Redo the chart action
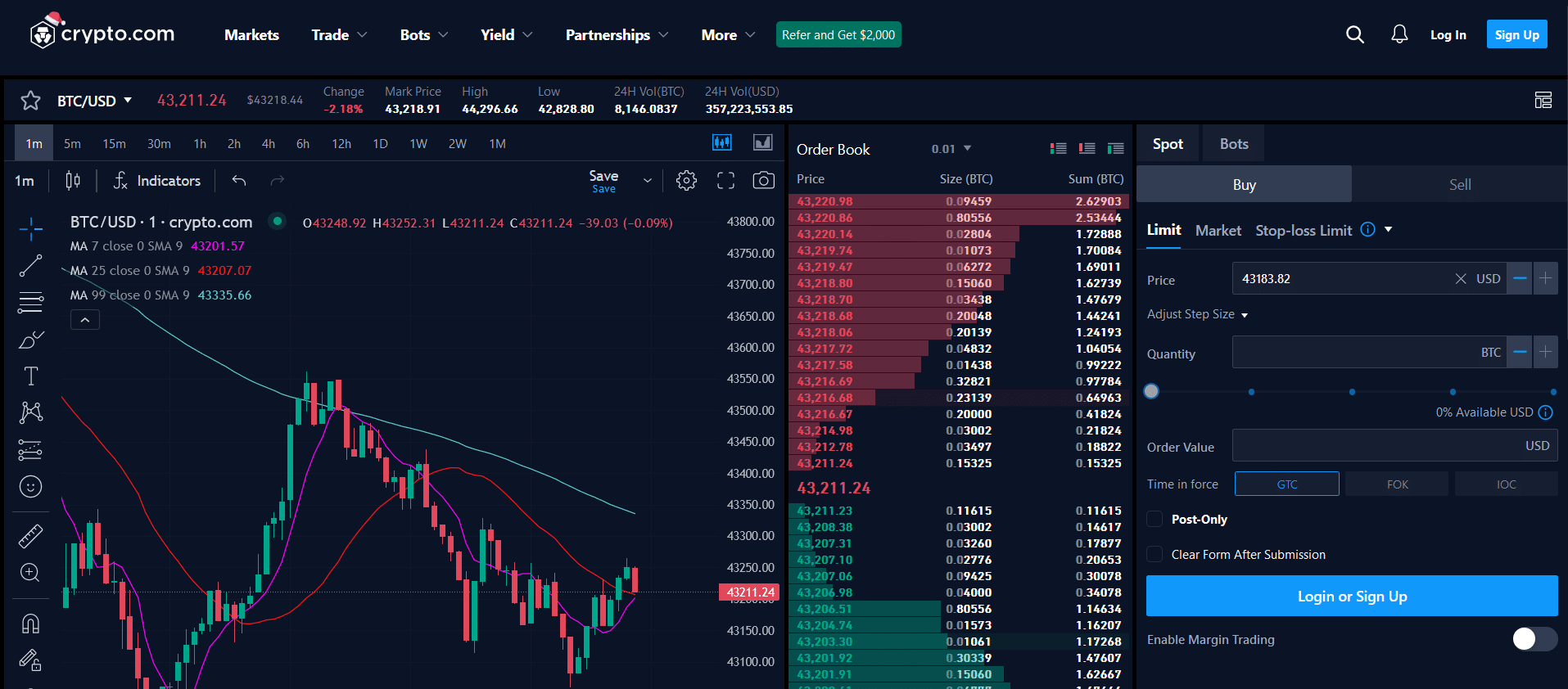 [278, 180]
